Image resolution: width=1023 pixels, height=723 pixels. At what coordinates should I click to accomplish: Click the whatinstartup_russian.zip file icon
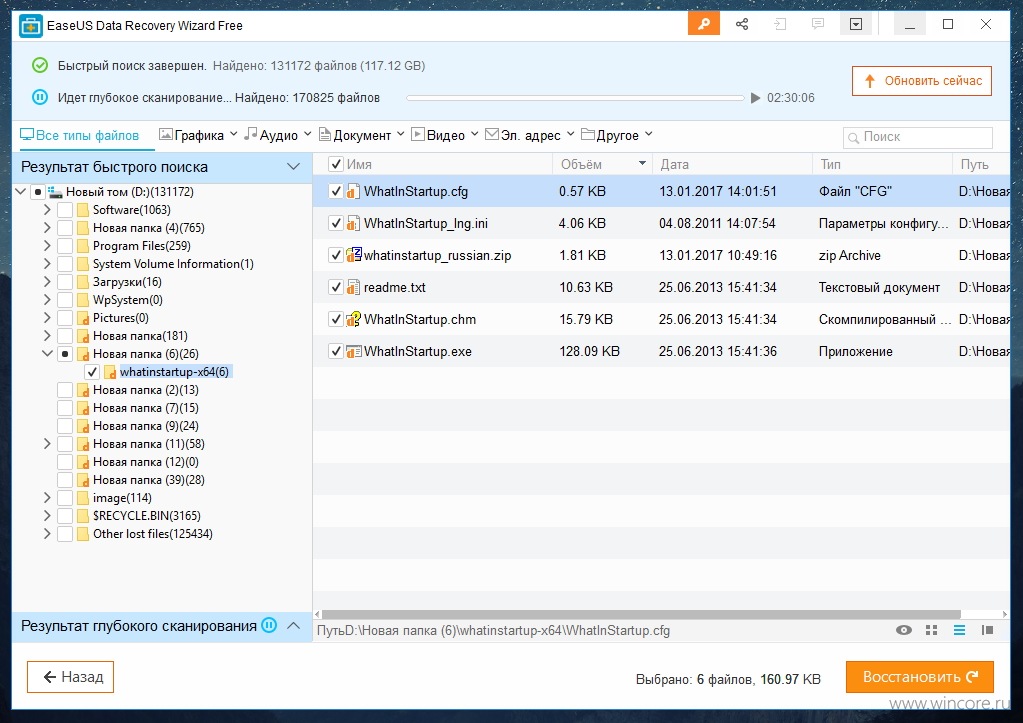(353, 254)
